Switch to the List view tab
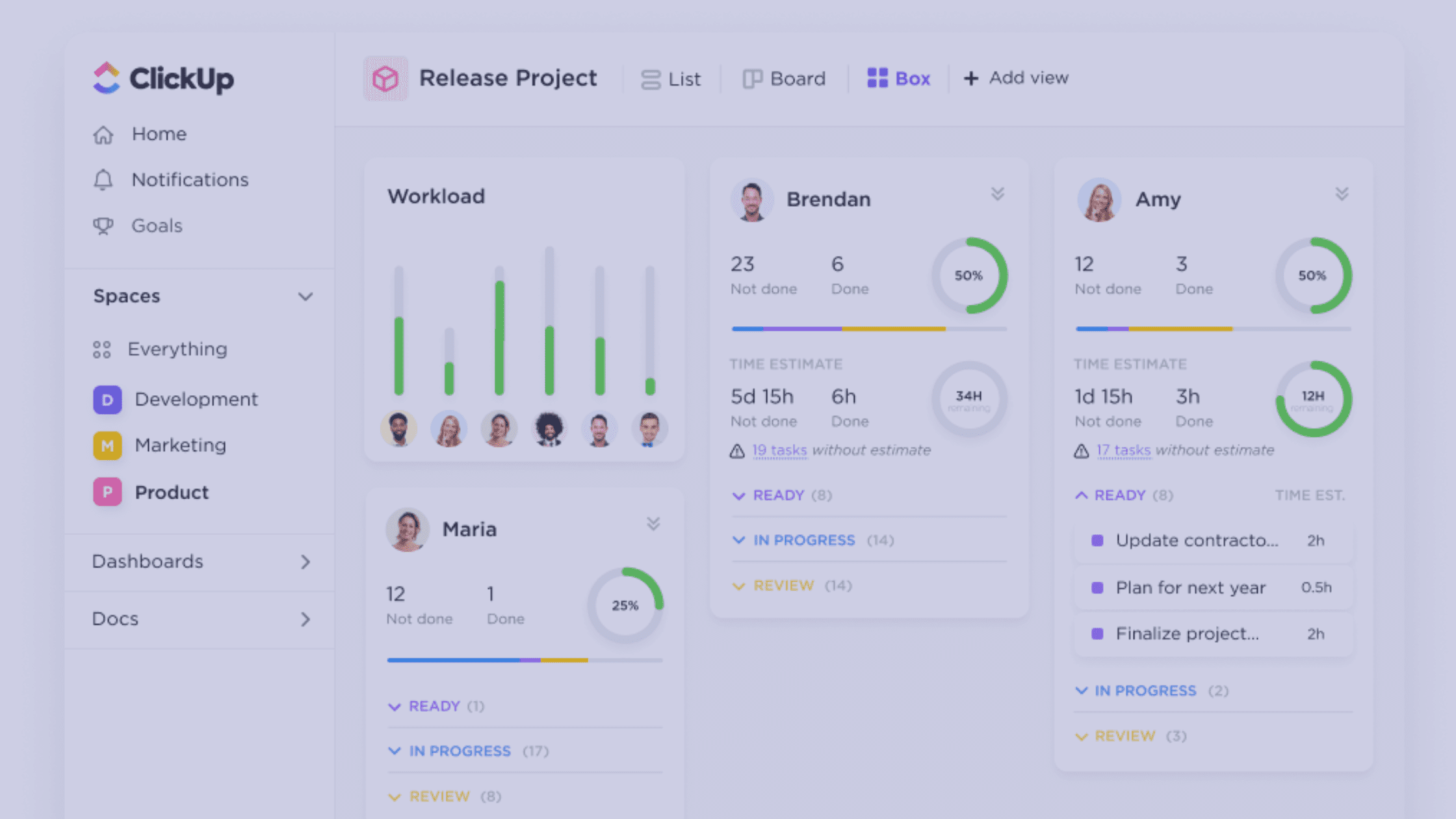The image size is (1456, 819). coord(671,79)
